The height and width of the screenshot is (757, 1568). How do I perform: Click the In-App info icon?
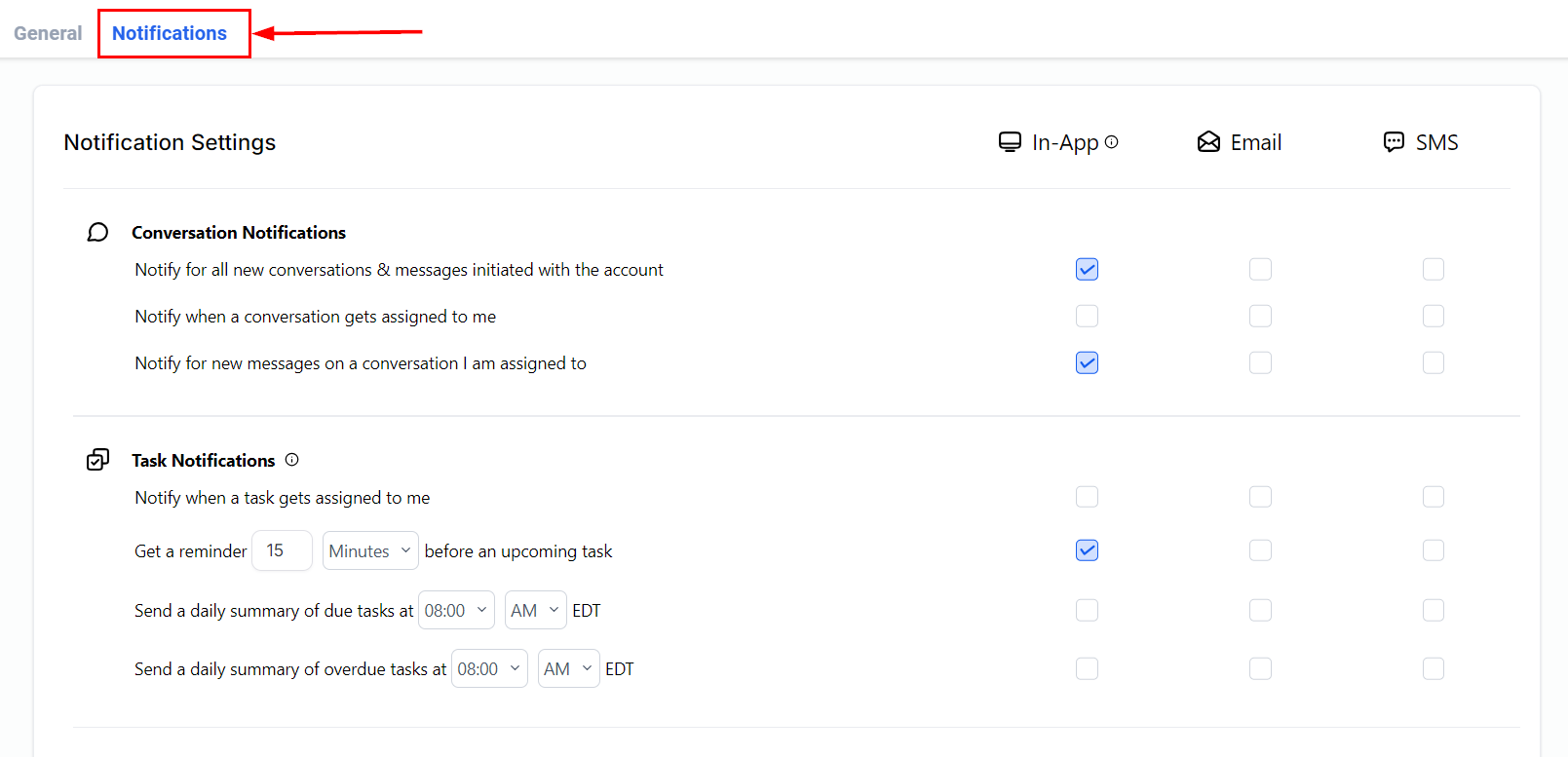[x=1111, y=142]
